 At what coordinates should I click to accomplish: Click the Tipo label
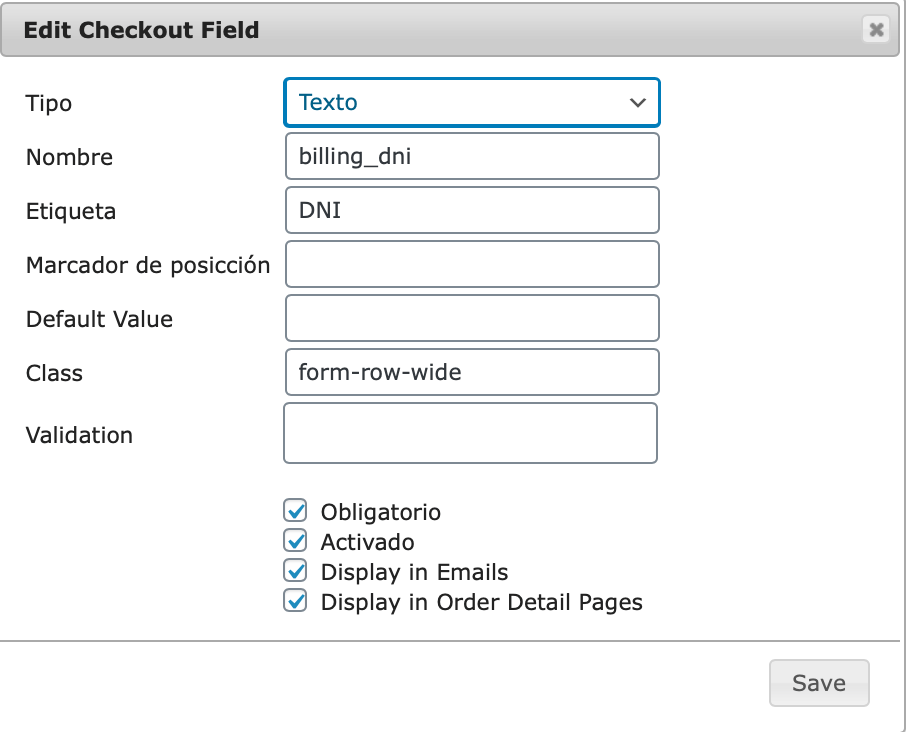click(49, 104)
